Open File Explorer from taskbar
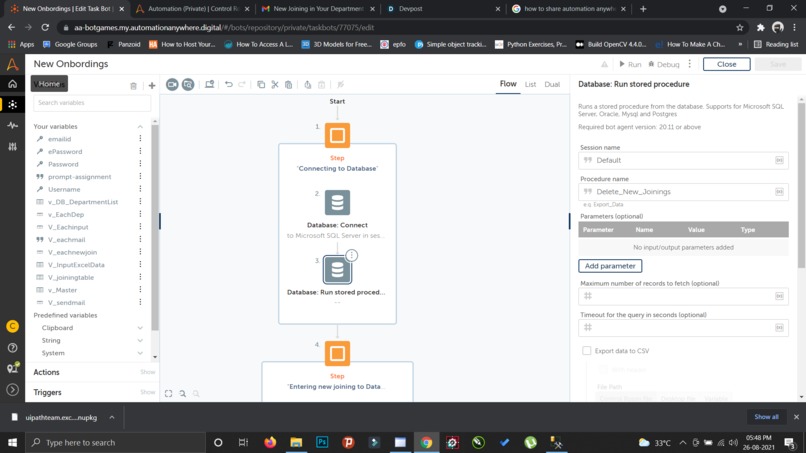 click(296, 442)
